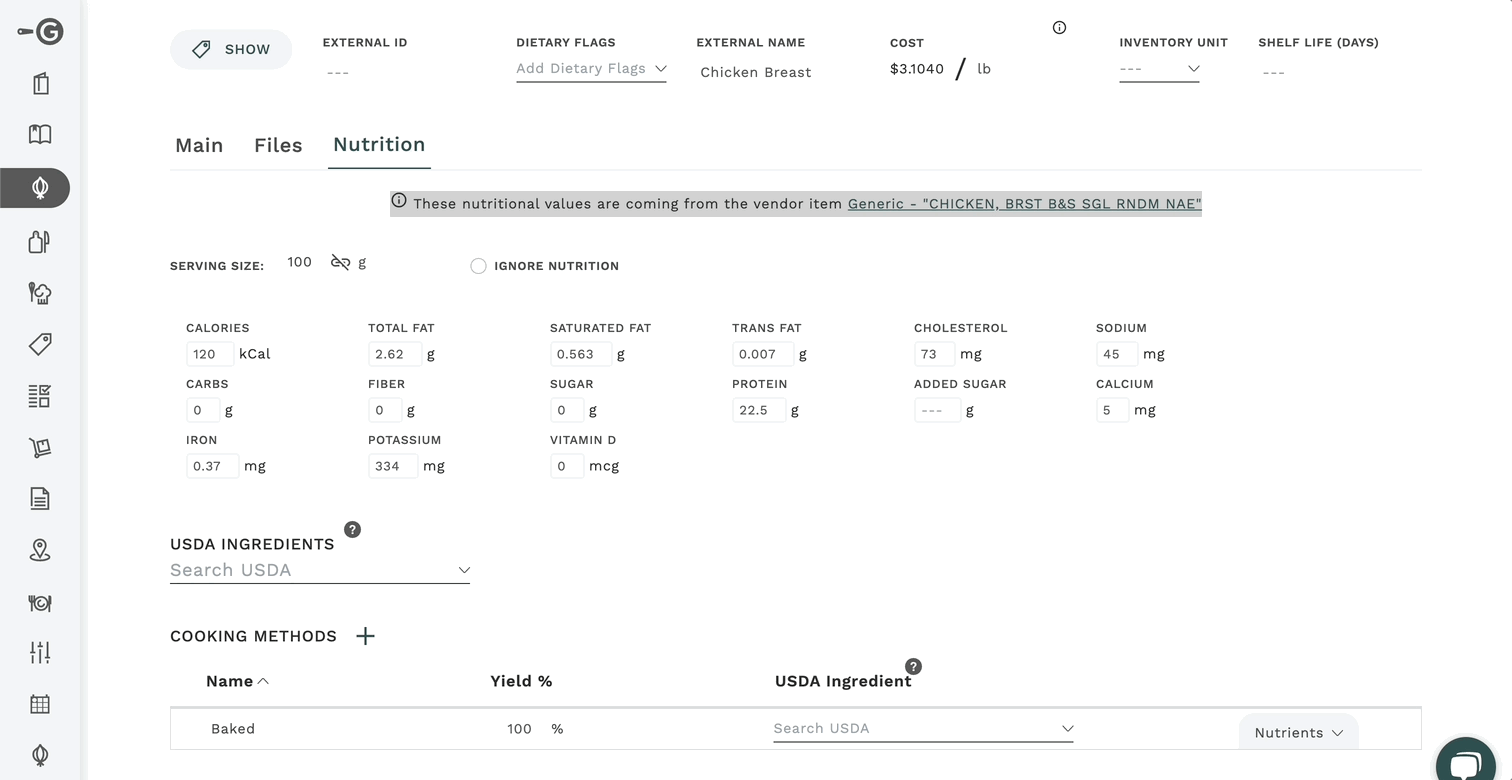Click the checklist sidebar icon
The width and height of the screenshot is (1512, 780).
(40, 396)
